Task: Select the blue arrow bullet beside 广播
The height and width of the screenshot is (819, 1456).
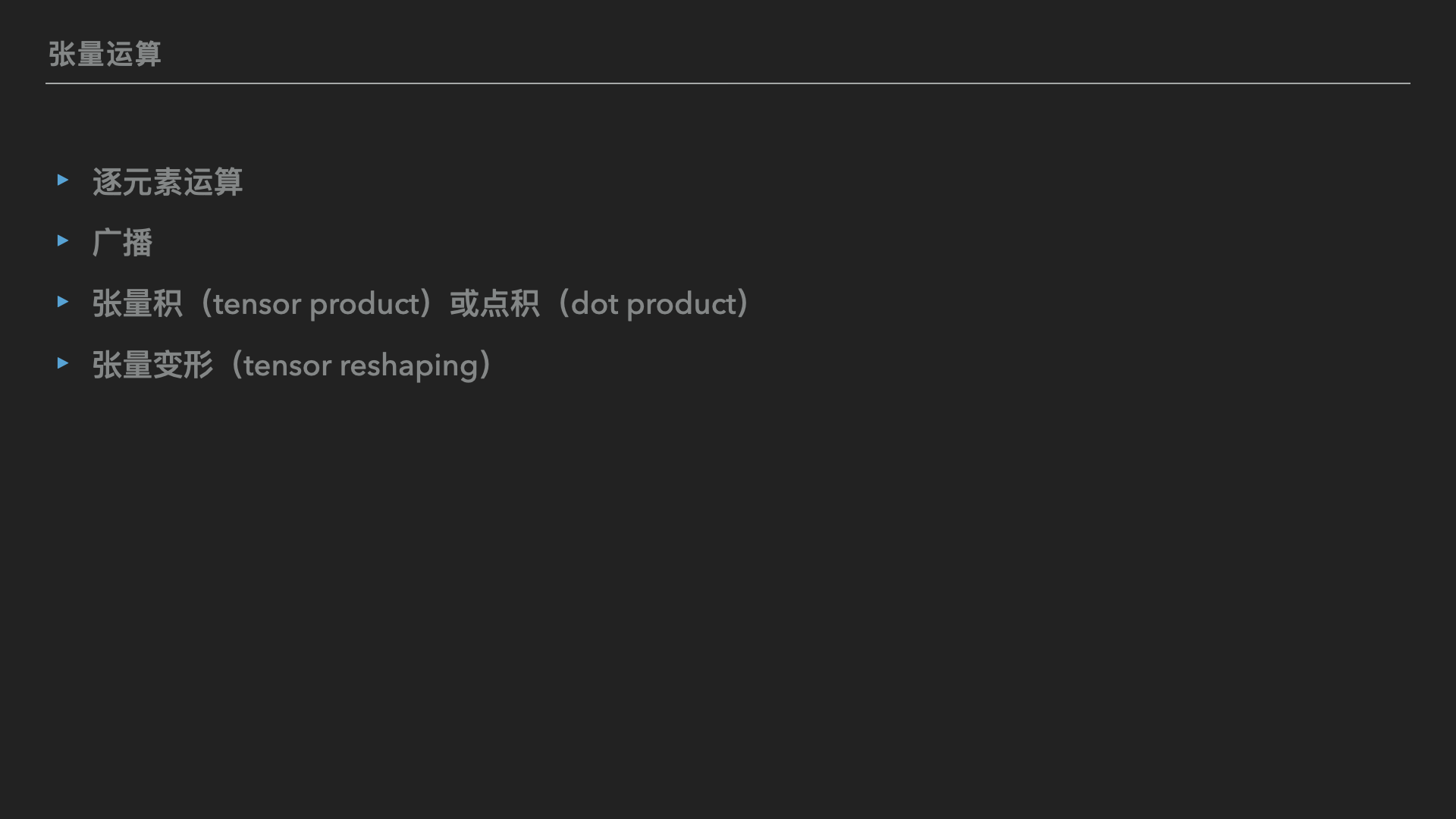Action: tap(63, 240)
